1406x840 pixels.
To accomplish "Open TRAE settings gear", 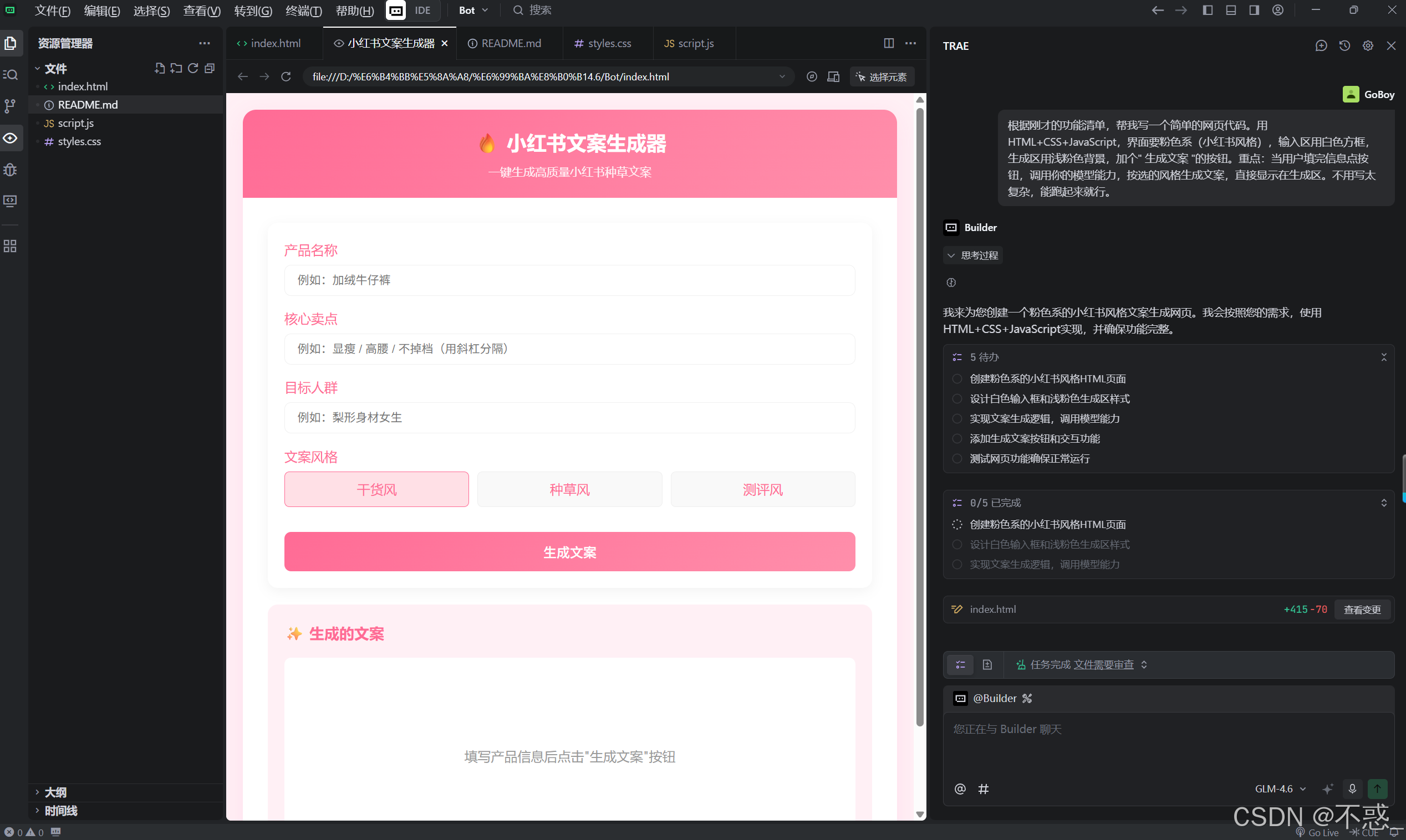I will click(x=1368, y=46).
